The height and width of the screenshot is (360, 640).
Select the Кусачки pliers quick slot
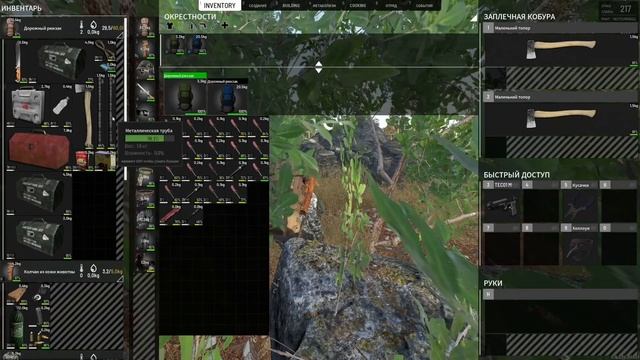click(580, 205)
